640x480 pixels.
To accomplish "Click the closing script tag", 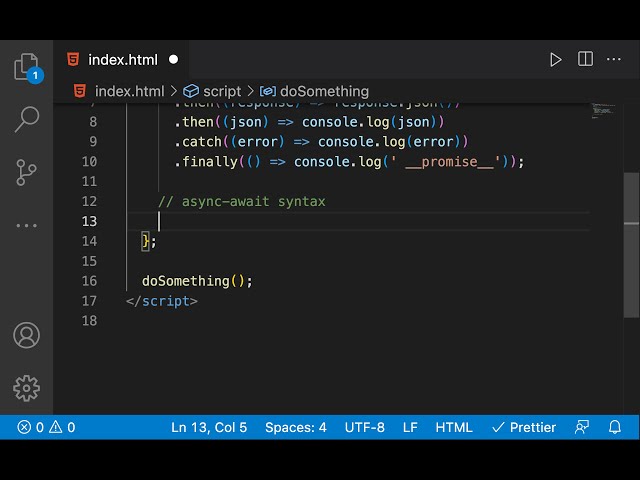I will tap(162, 301).
